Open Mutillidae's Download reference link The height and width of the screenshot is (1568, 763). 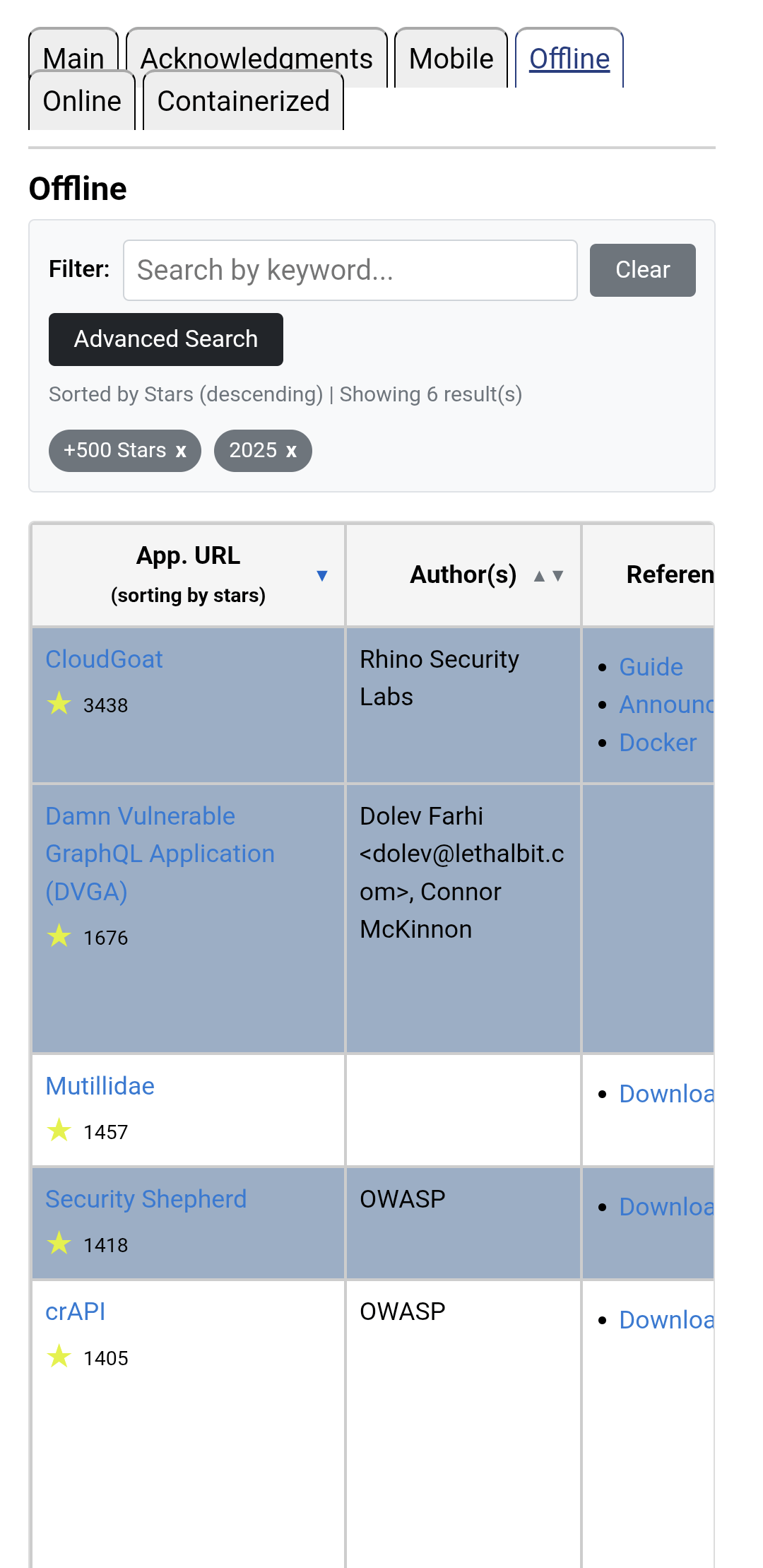tap(666, 1093)
